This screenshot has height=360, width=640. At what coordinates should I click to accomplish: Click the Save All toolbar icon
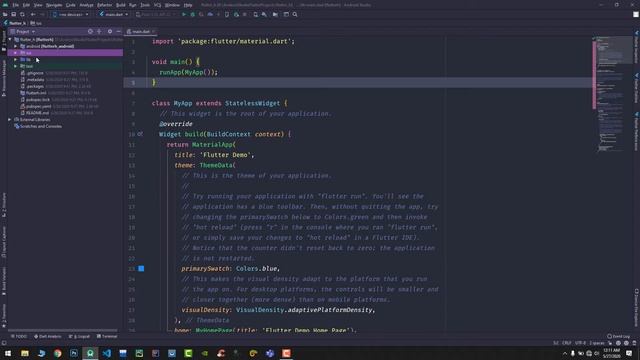coord(13,14)
